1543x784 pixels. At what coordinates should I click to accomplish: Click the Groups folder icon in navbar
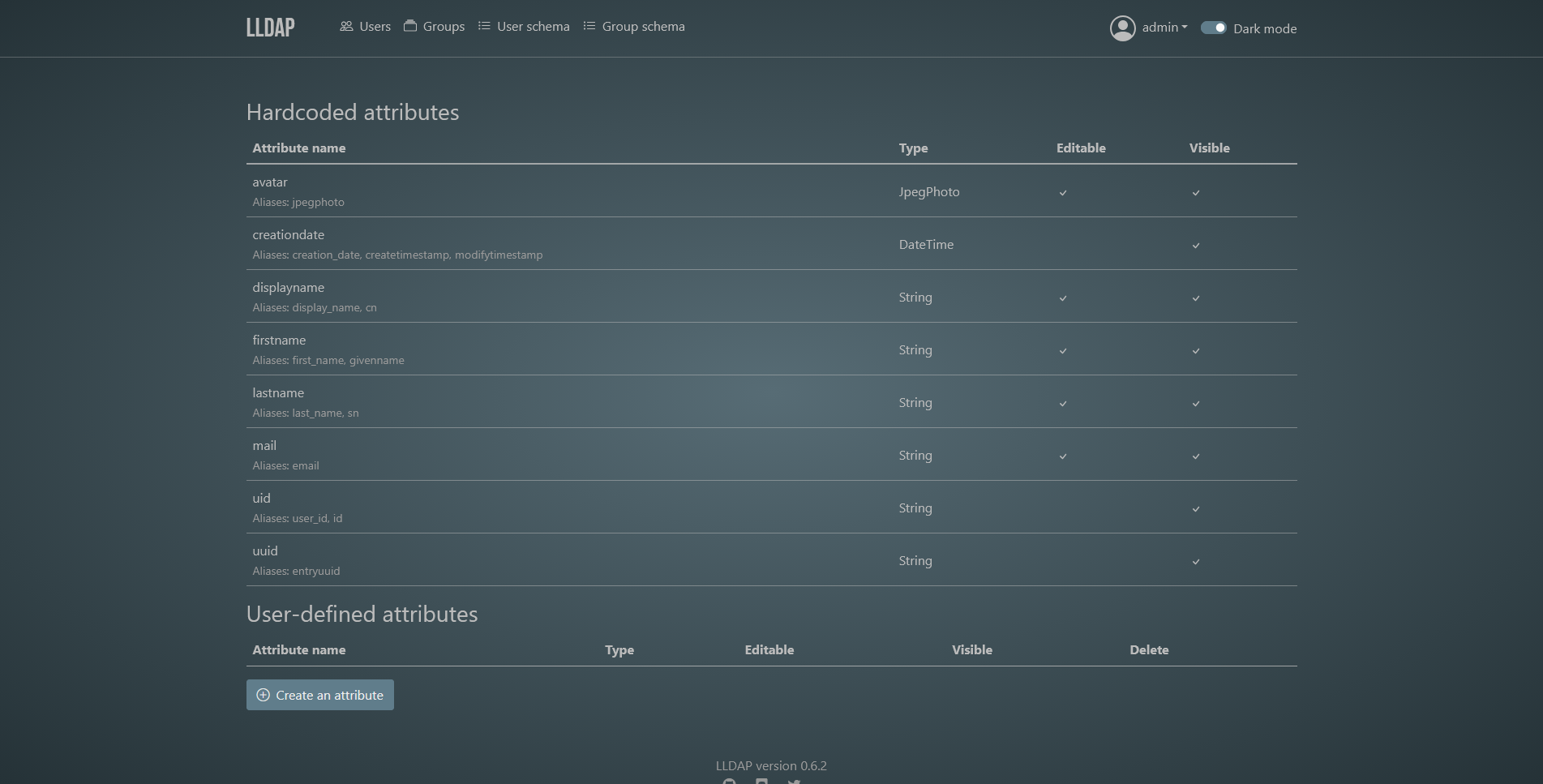(x=410, y=26)
